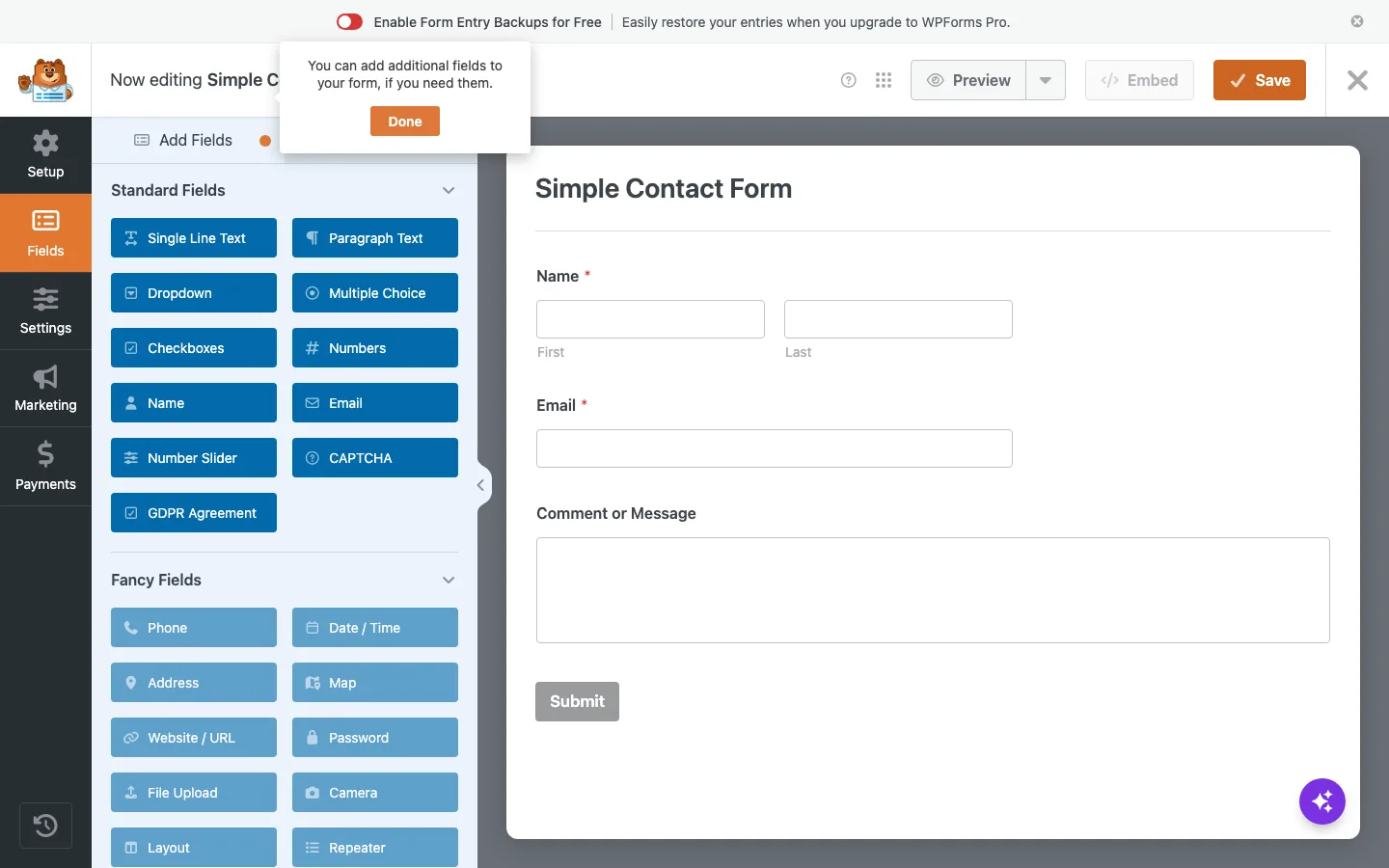The image size is (1389, 868).
Task: Switch to the Settings panel
Action: 45,311
